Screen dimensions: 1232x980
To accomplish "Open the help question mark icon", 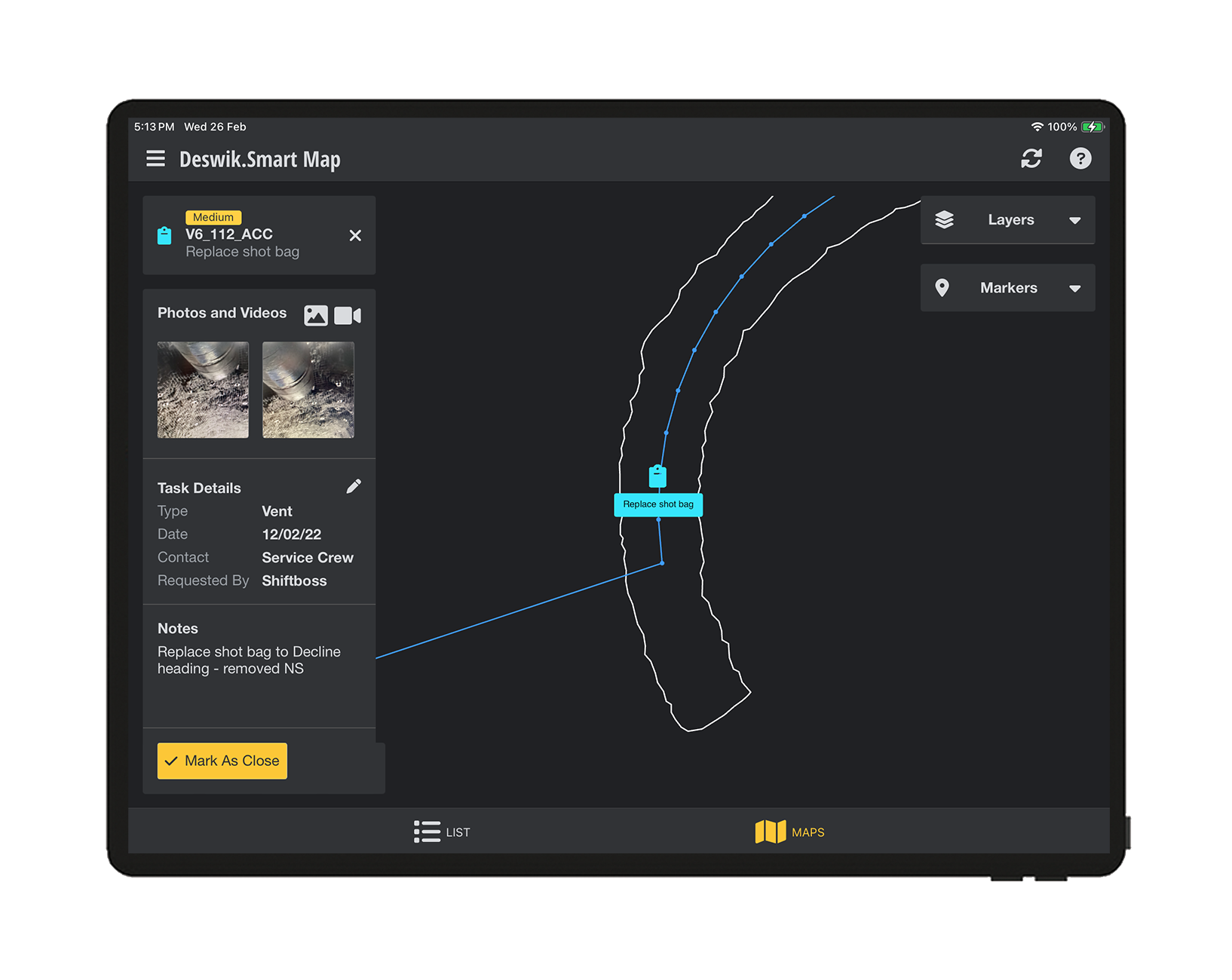I will pos(1080,158).
